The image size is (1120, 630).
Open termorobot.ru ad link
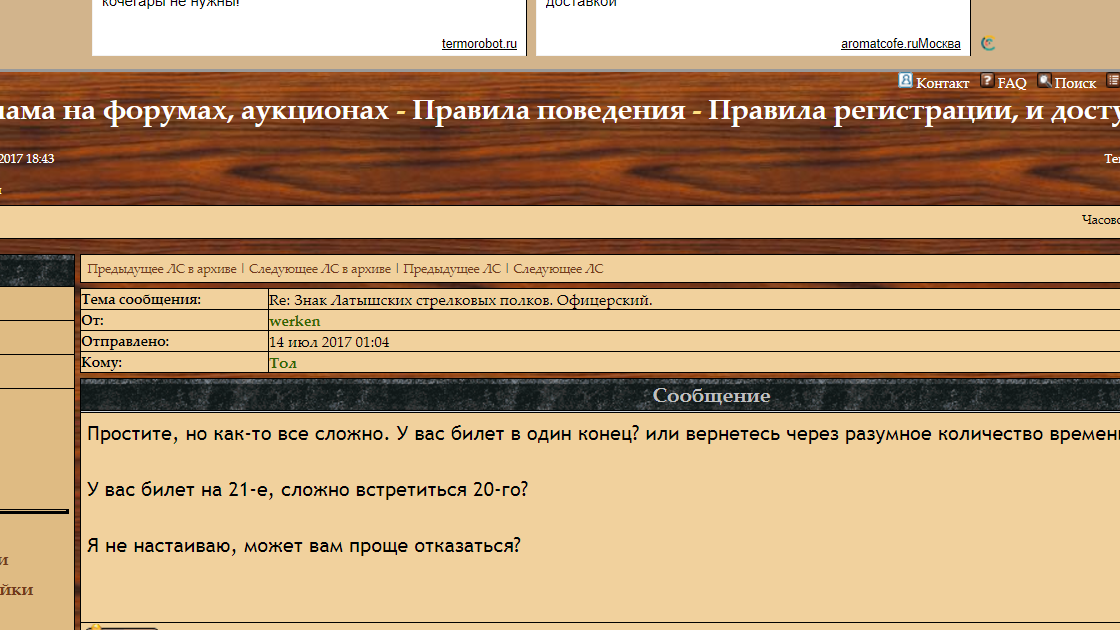[479, 44]
